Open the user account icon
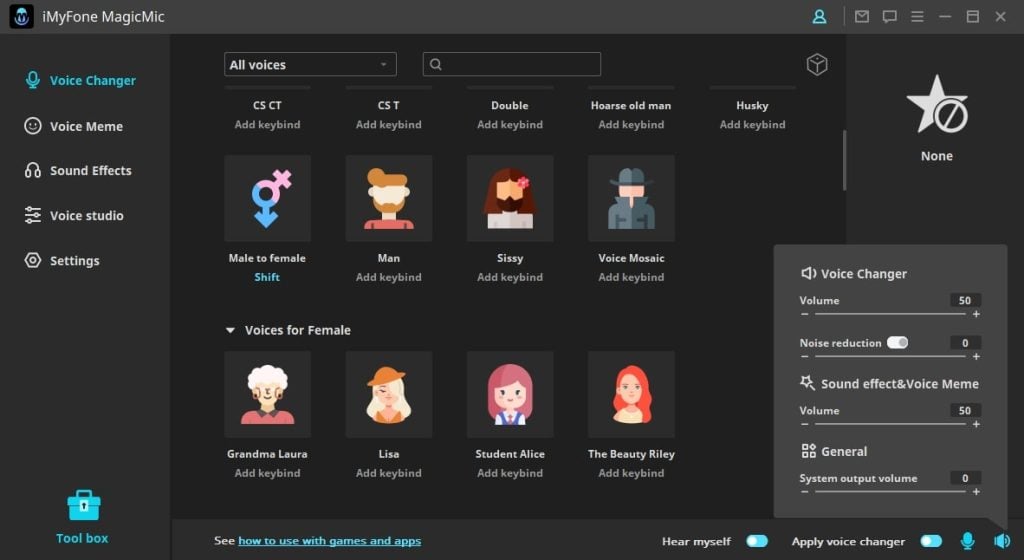This screenshot has height=560, width=1024. click(819, 16)
